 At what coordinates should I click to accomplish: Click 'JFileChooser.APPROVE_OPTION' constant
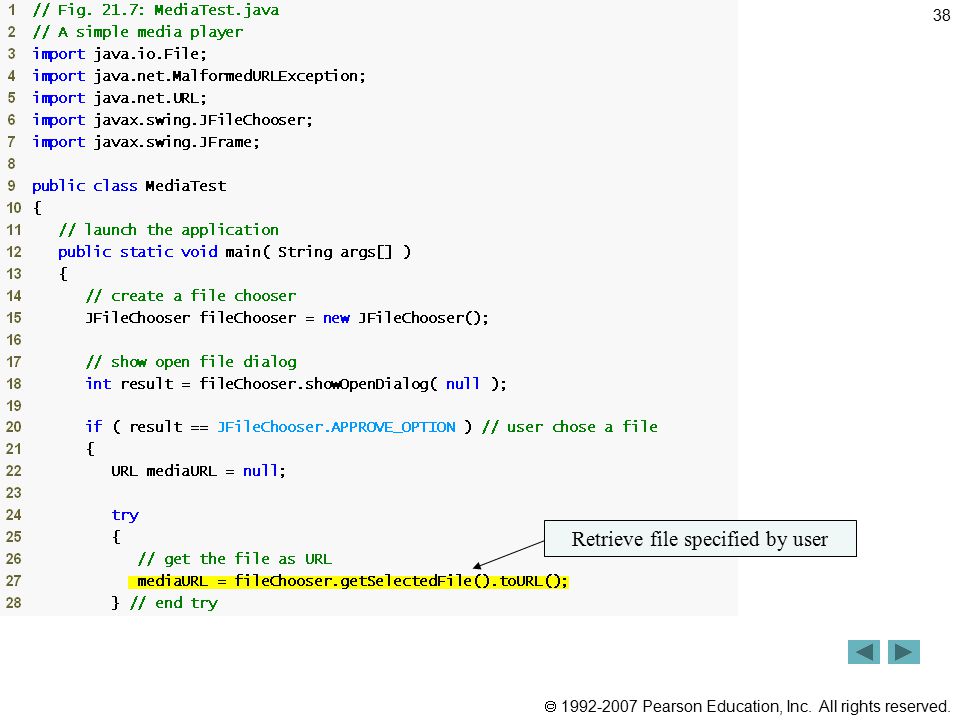point(336,427)
